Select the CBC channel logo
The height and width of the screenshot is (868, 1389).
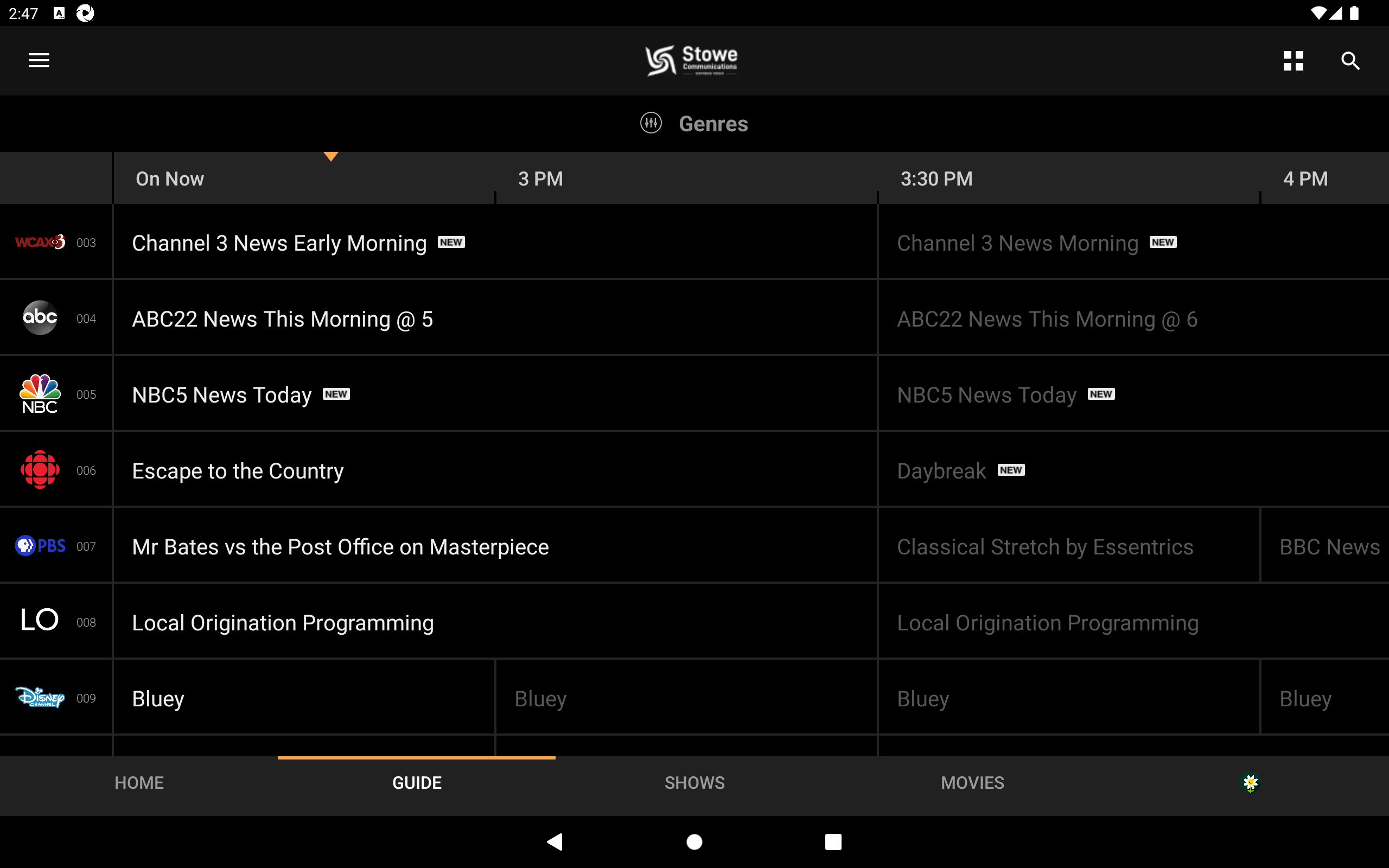[x=40, y=470]
